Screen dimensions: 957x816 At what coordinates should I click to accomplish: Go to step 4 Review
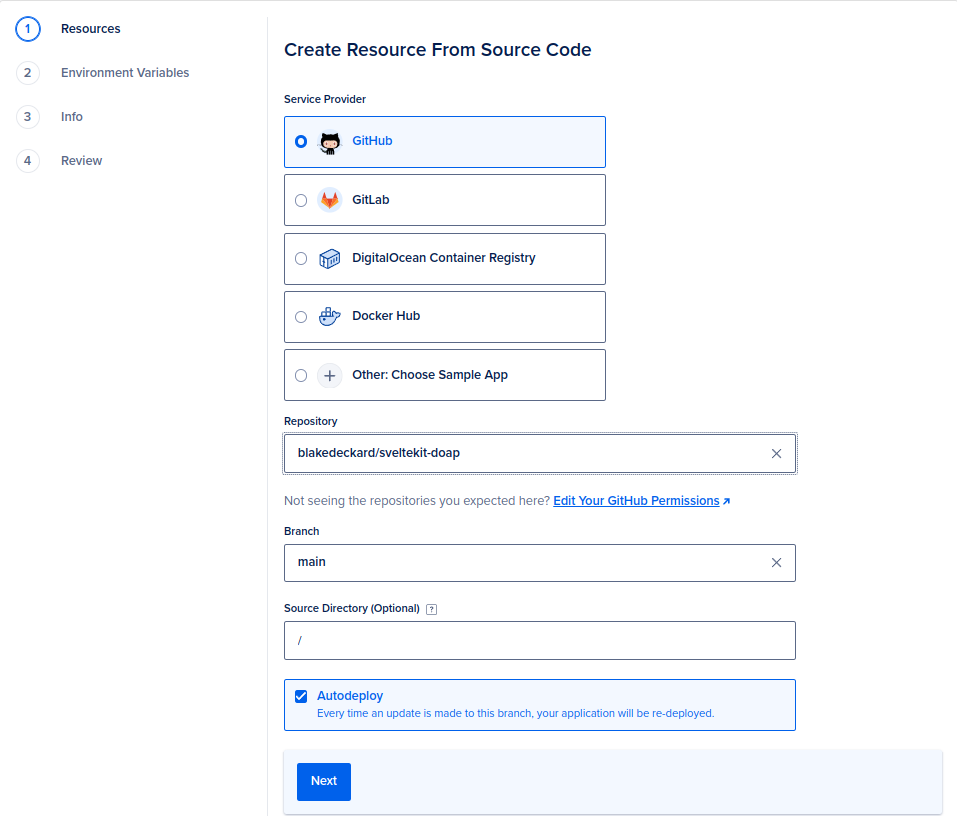[82, 161]
